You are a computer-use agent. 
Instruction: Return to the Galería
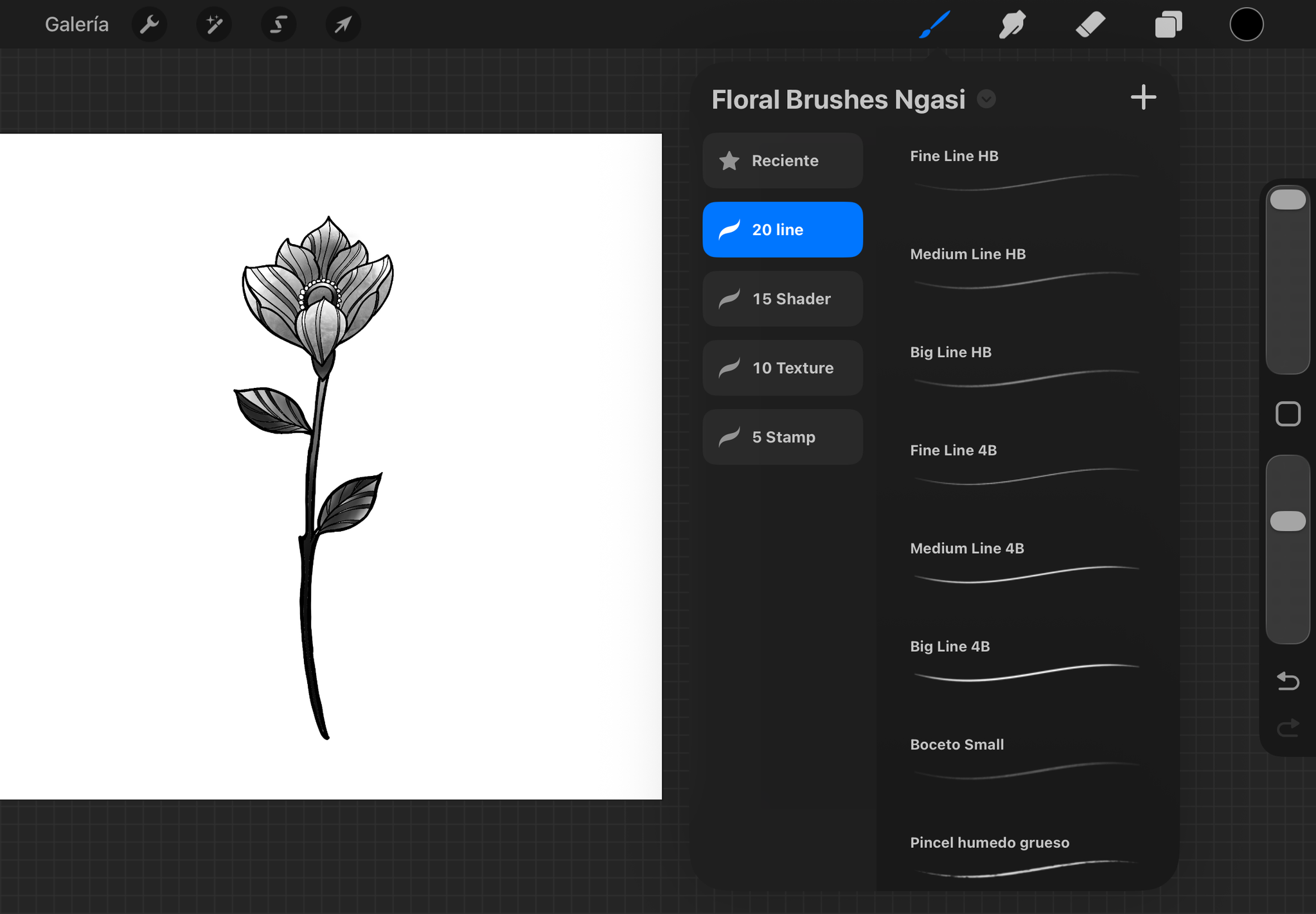point(76,24)
